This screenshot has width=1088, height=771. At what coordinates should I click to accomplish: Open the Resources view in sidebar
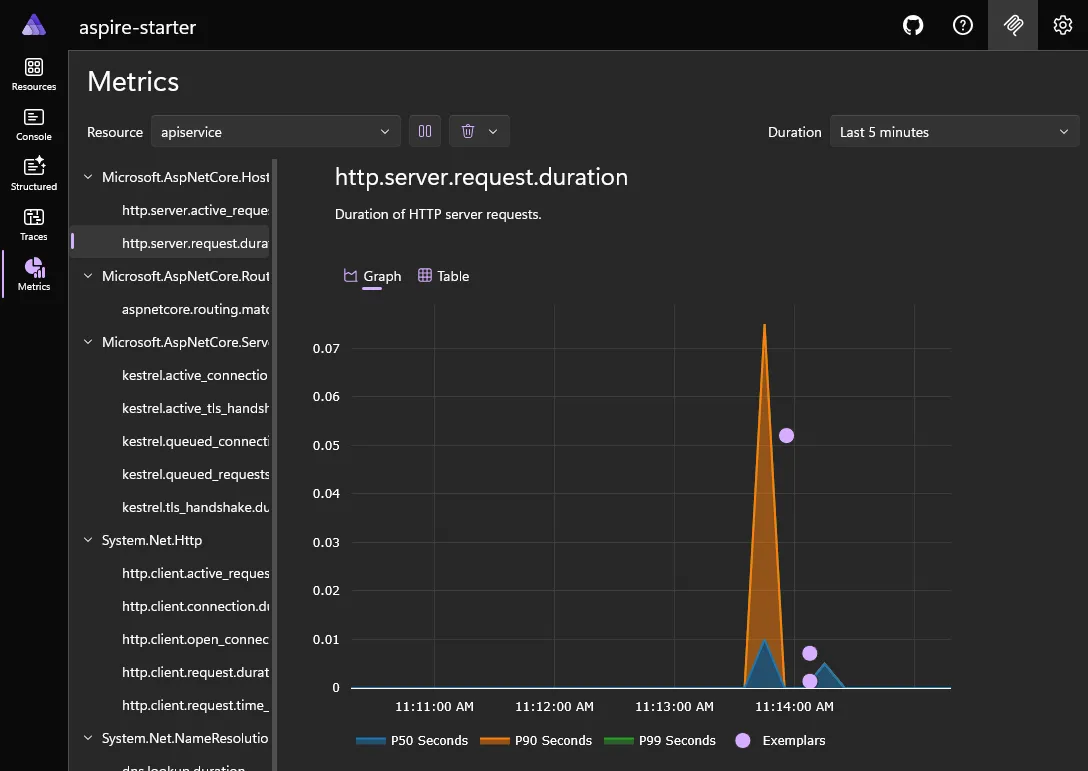[33, 71]
